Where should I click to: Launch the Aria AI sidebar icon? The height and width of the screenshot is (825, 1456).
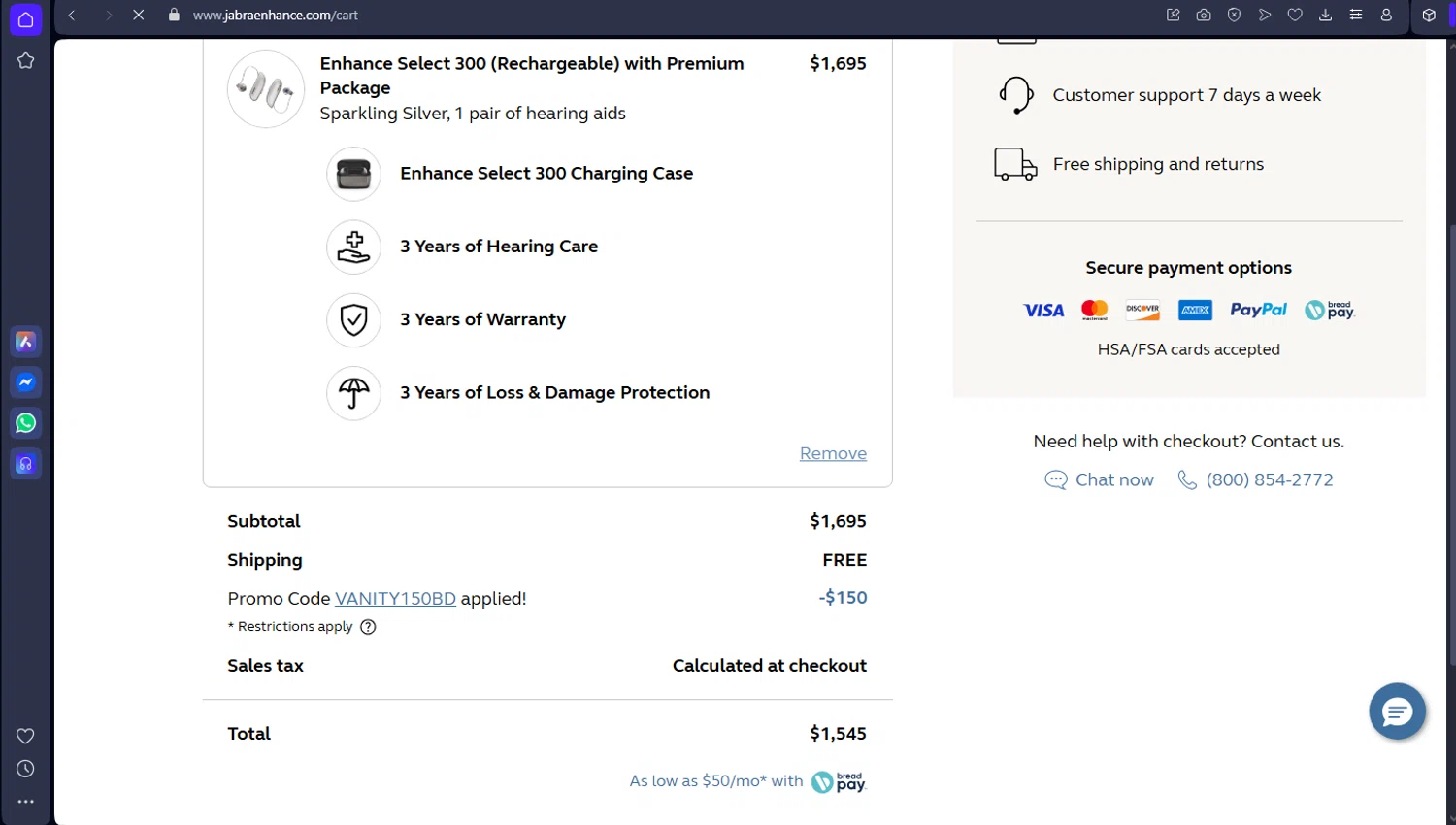tap(25, 342)
